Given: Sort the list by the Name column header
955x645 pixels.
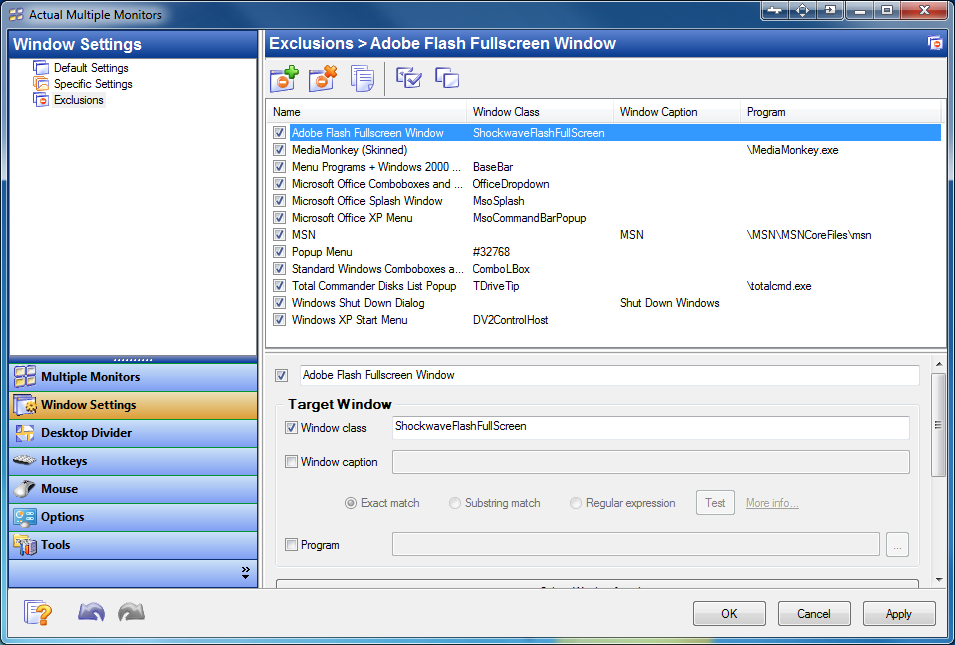Looking at the screenshot, I should [367, 112].
